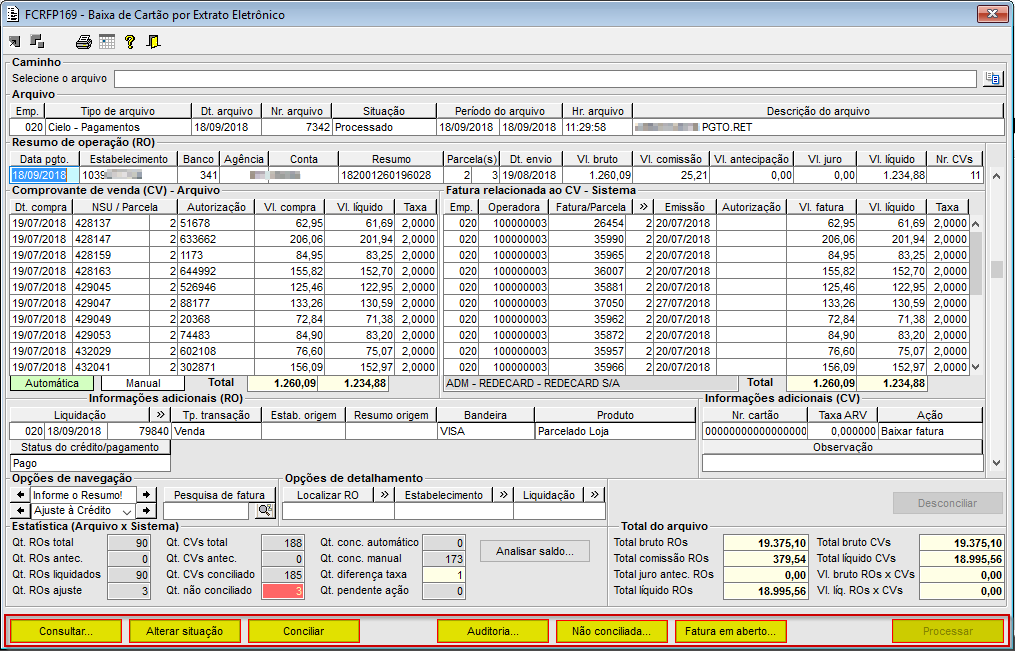Click the Vl. compra column header
This screenshot has height=651, width=1015.
[287, 207]
